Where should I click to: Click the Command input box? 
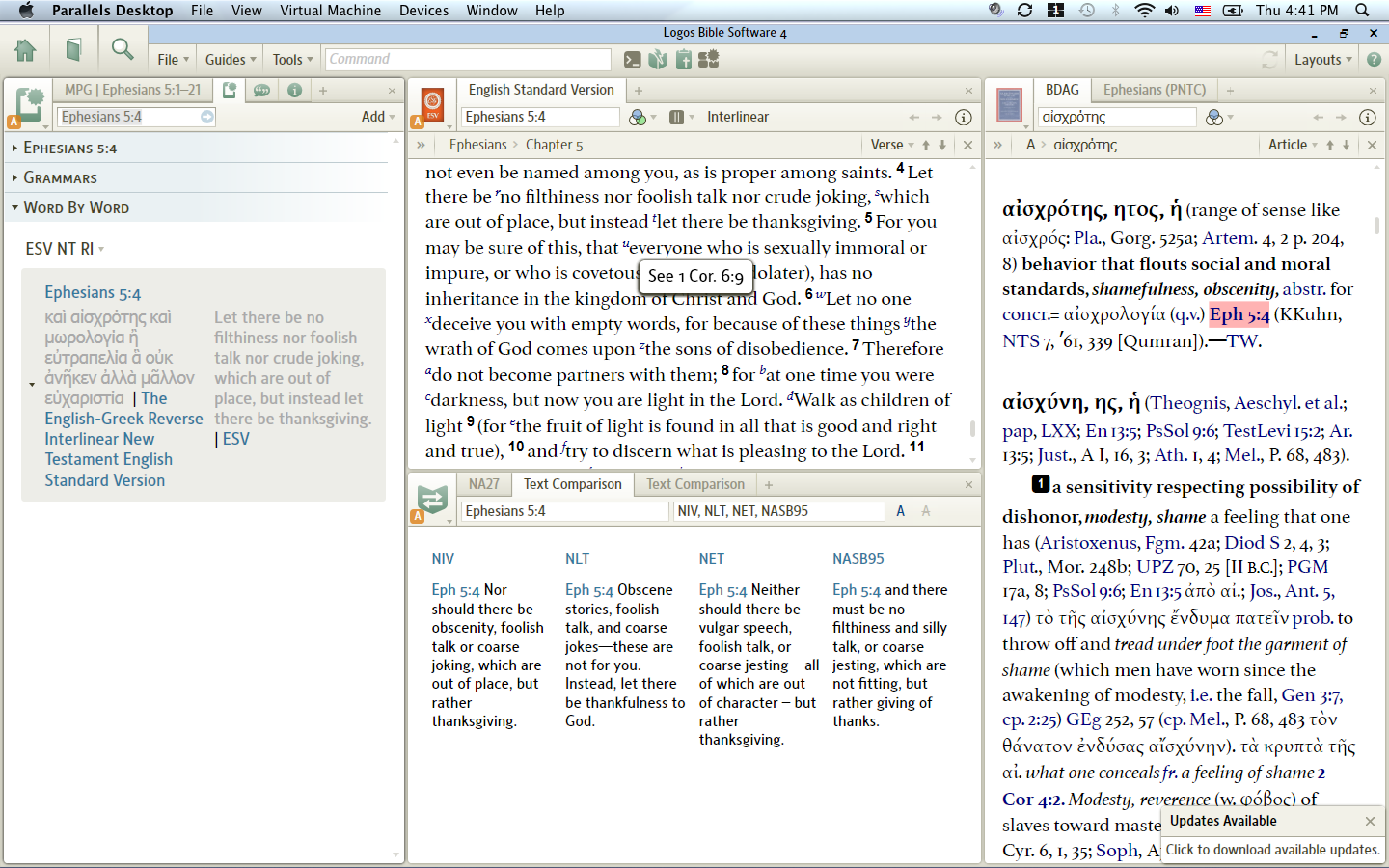pos(468,60)
